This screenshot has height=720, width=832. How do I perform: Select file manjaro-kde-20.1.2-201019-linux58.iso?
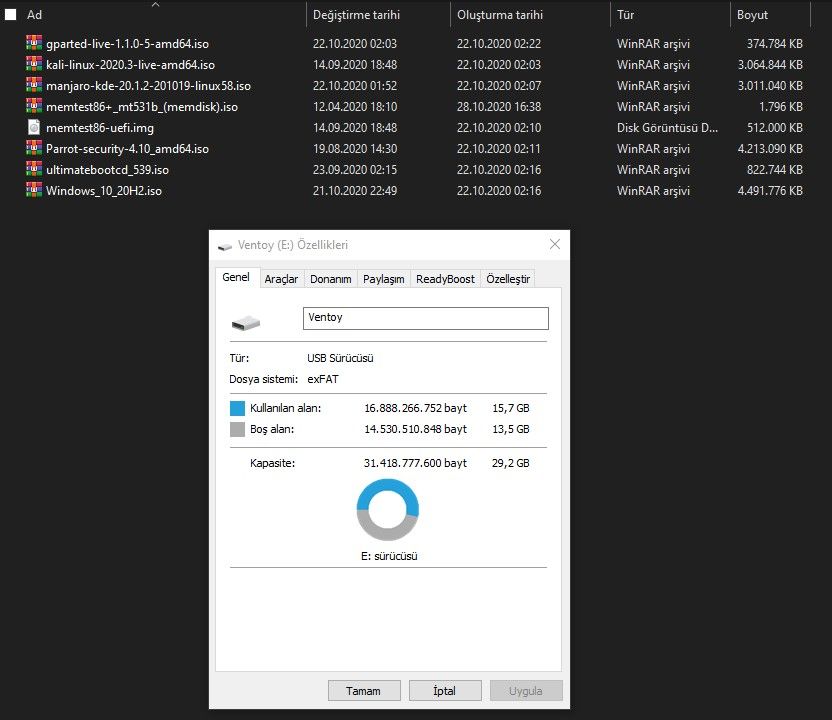coord(149,85)
